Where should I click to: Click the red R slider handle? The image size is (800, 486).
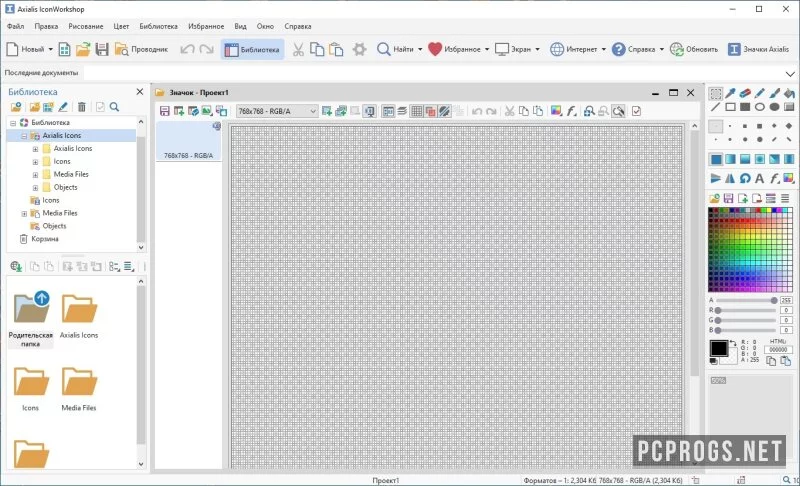[718, 310]
